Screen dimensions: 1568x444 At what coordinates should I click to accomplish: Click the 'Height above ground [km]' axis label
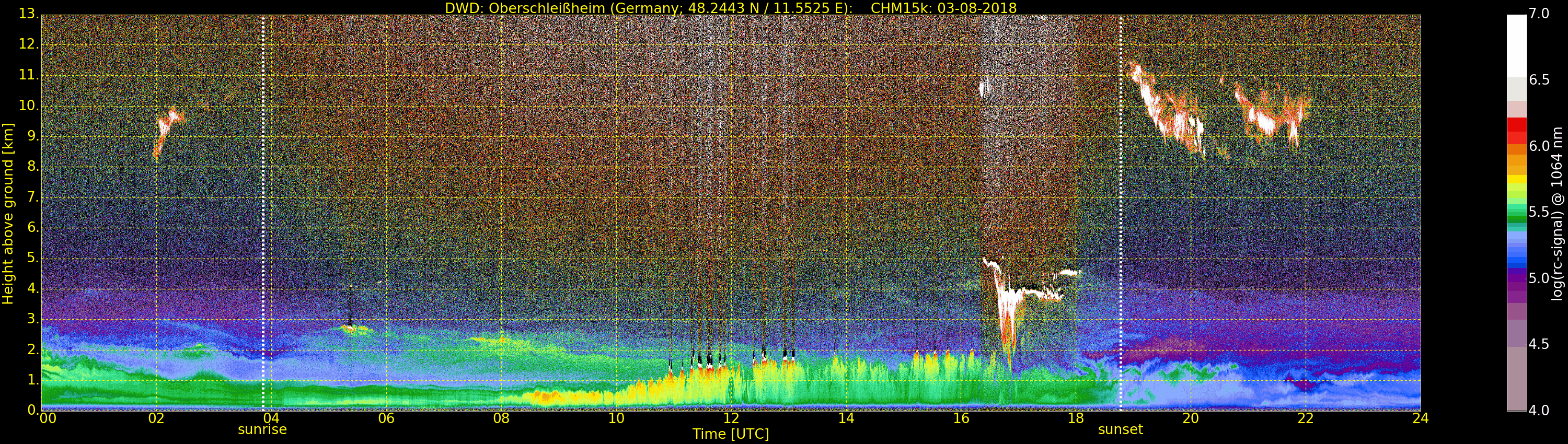click(8, 214)
